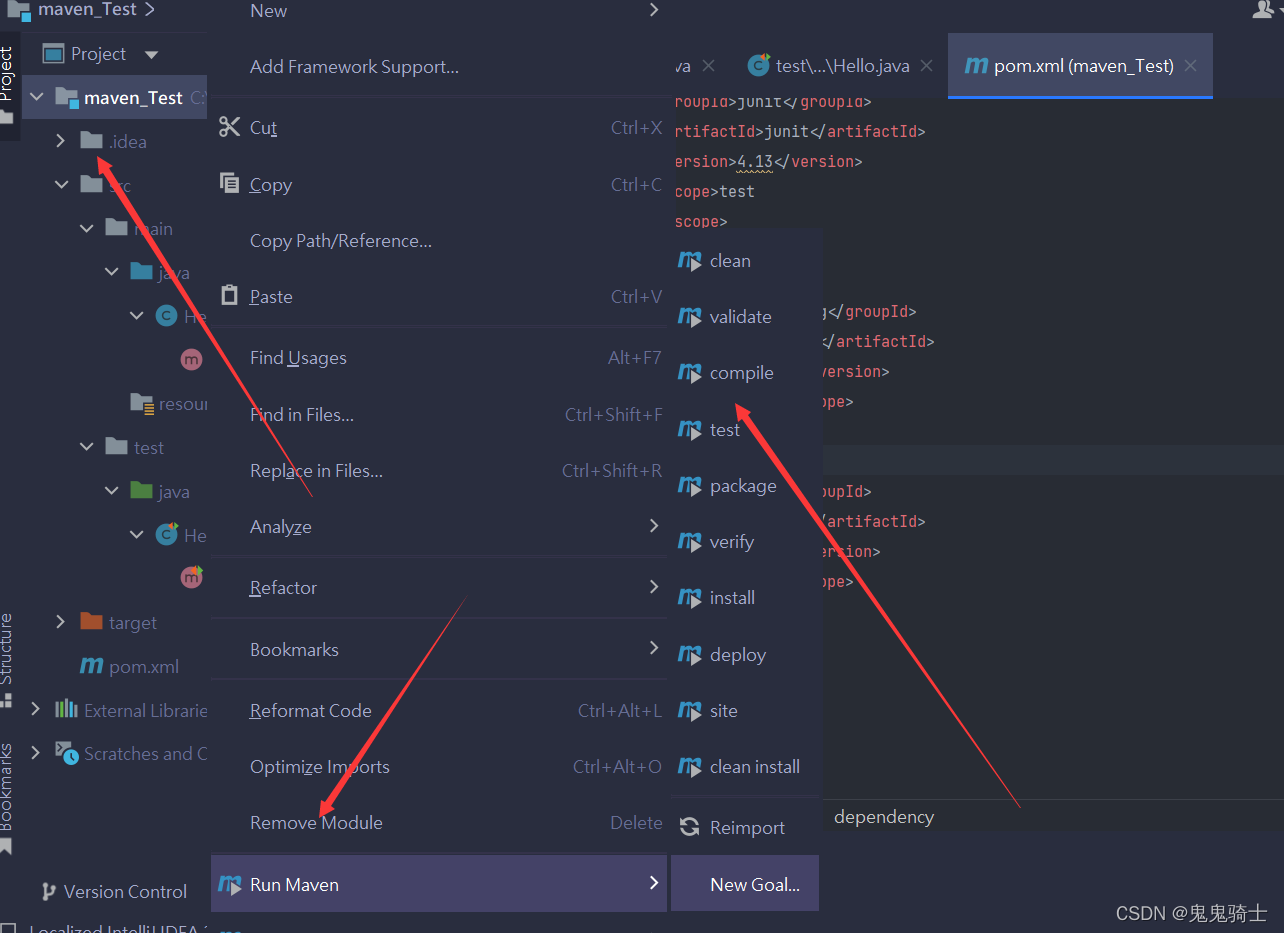Click the Copy pages icon

tap(230, 184)
